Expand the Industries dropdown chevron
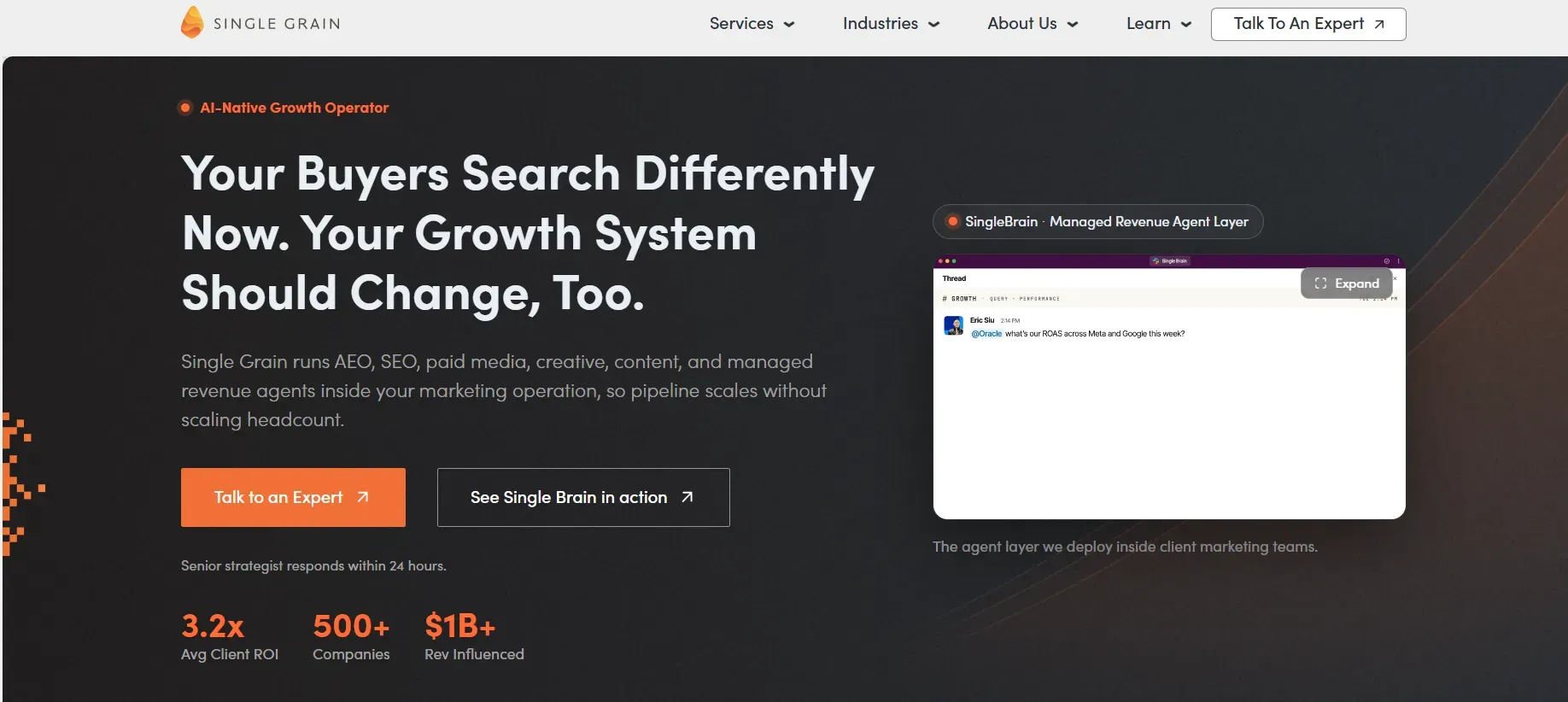 tap(934, 25)
